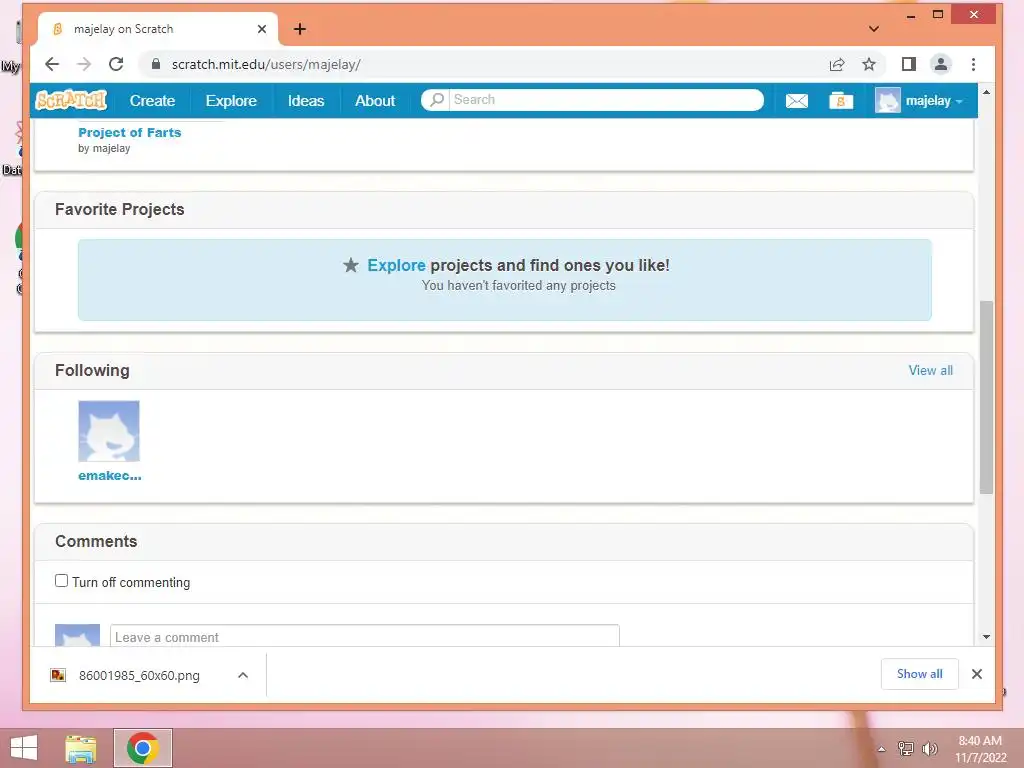This screenshot has width=1024, height=768.
Task: Toggle Turn off commenting checkbox
Action: [x=61, y=581]
